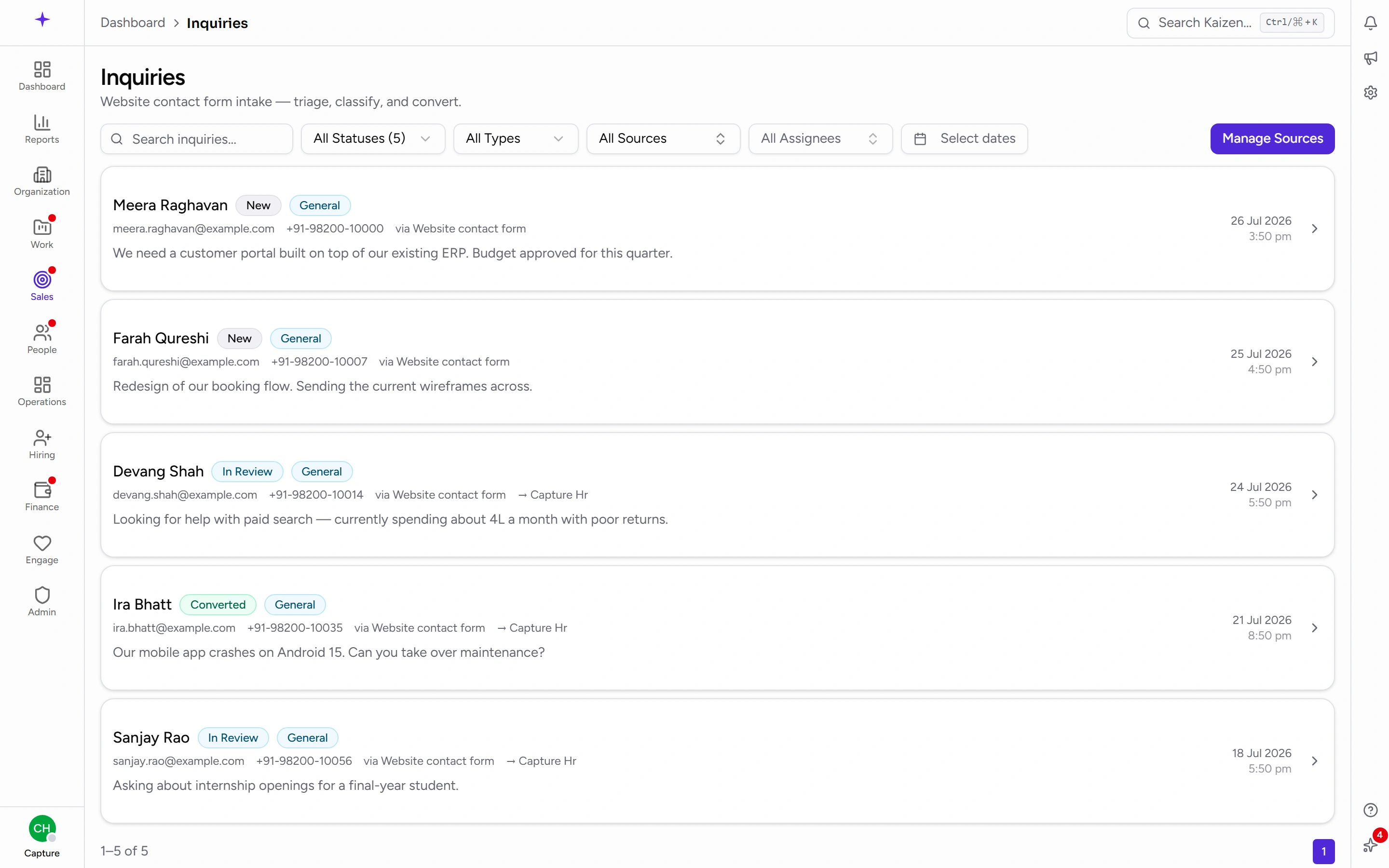The width and height of the screenshot is (1389, 868).
Task: Open Ira Bhatt inquiry via chevron
Action: [1314, 628]
